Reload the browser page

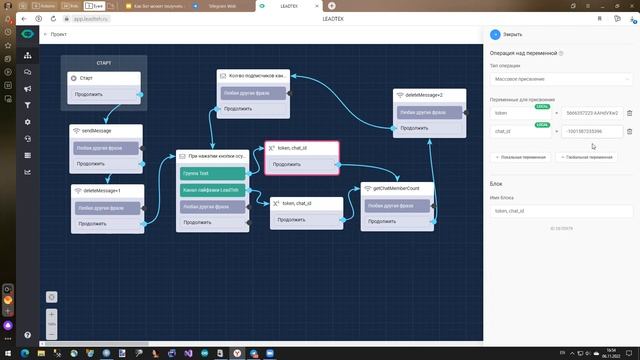pyautogui.click(x=53, y=19)
